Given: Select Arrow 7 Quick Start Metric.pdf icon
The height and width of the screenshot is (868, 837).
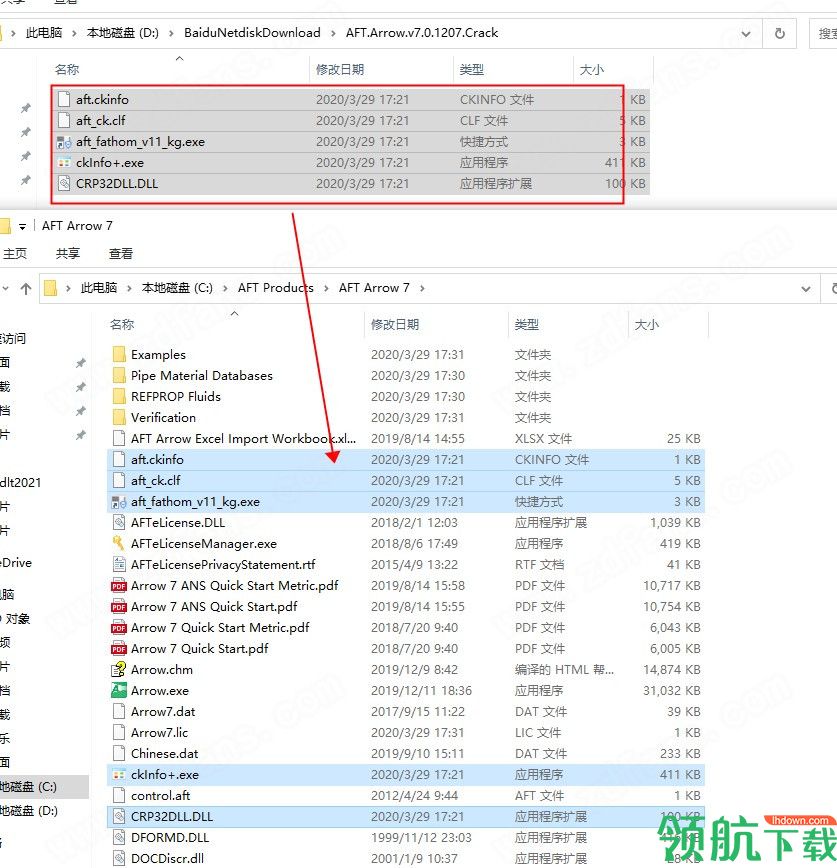Looking at the screenshot, I should [119, 628].
